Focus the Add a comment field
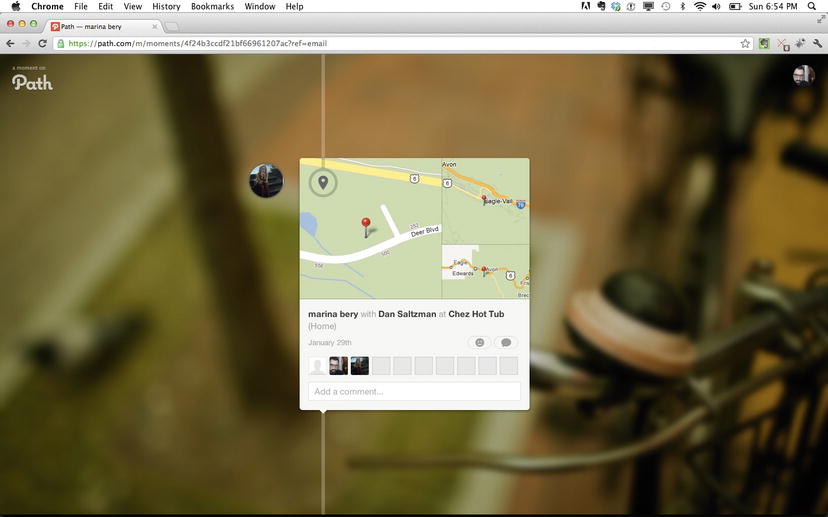Screen dimensions: 828x517 [x=415, y=391]
